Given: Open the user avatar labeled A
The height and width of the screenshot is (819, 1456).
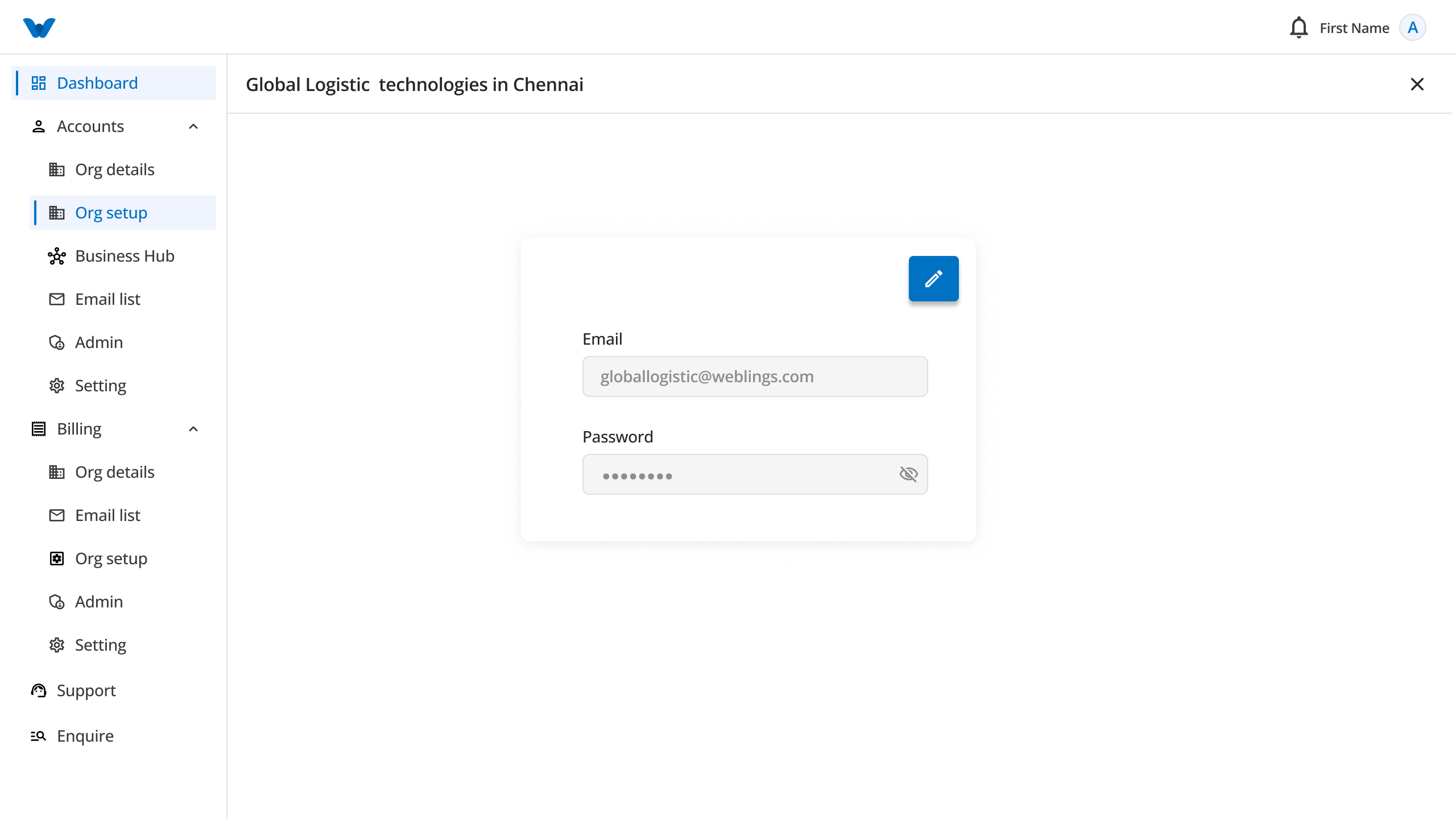Looking at the screenshot, I should 1413,28.
